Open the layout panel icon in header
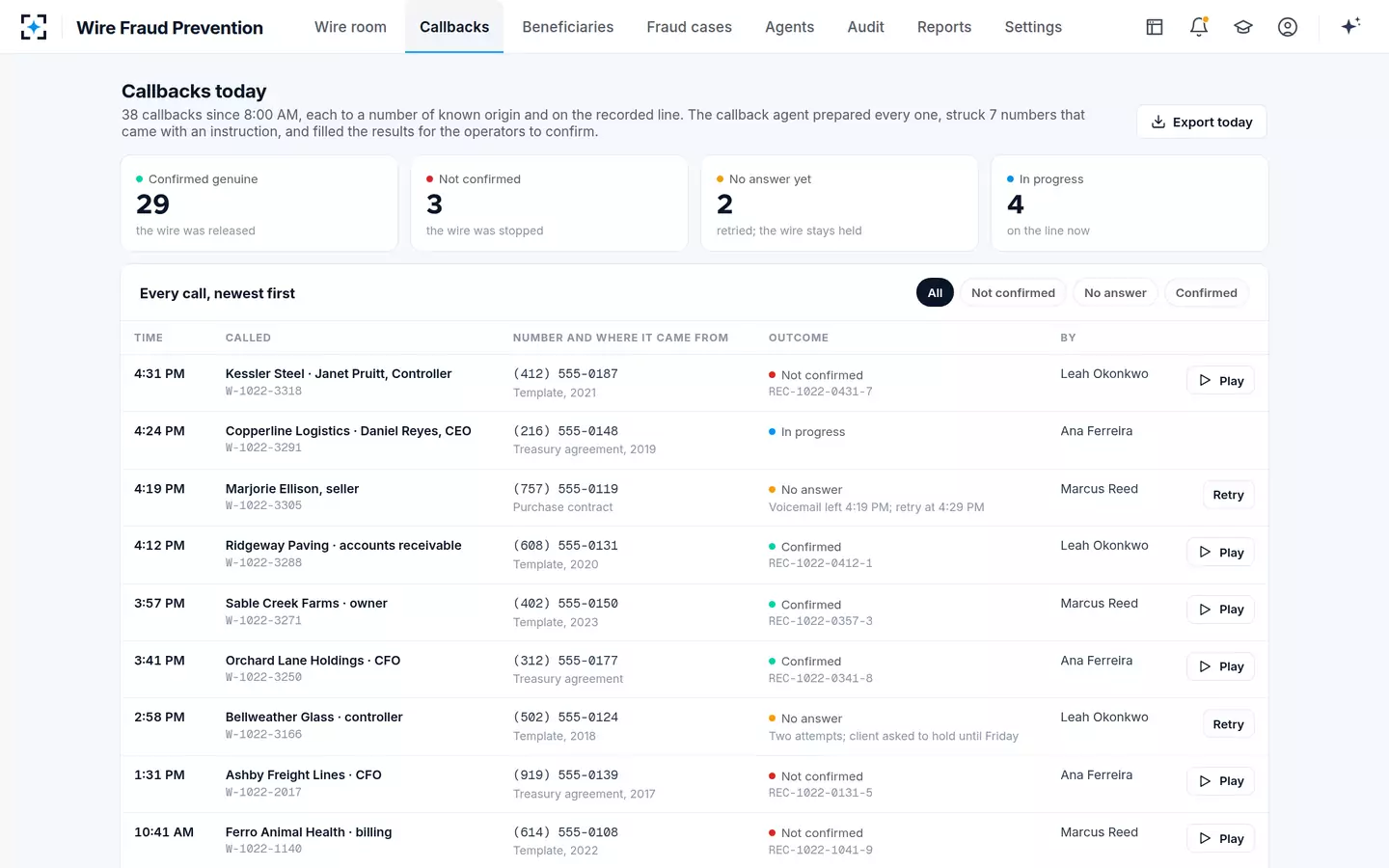 [1155, 27]
